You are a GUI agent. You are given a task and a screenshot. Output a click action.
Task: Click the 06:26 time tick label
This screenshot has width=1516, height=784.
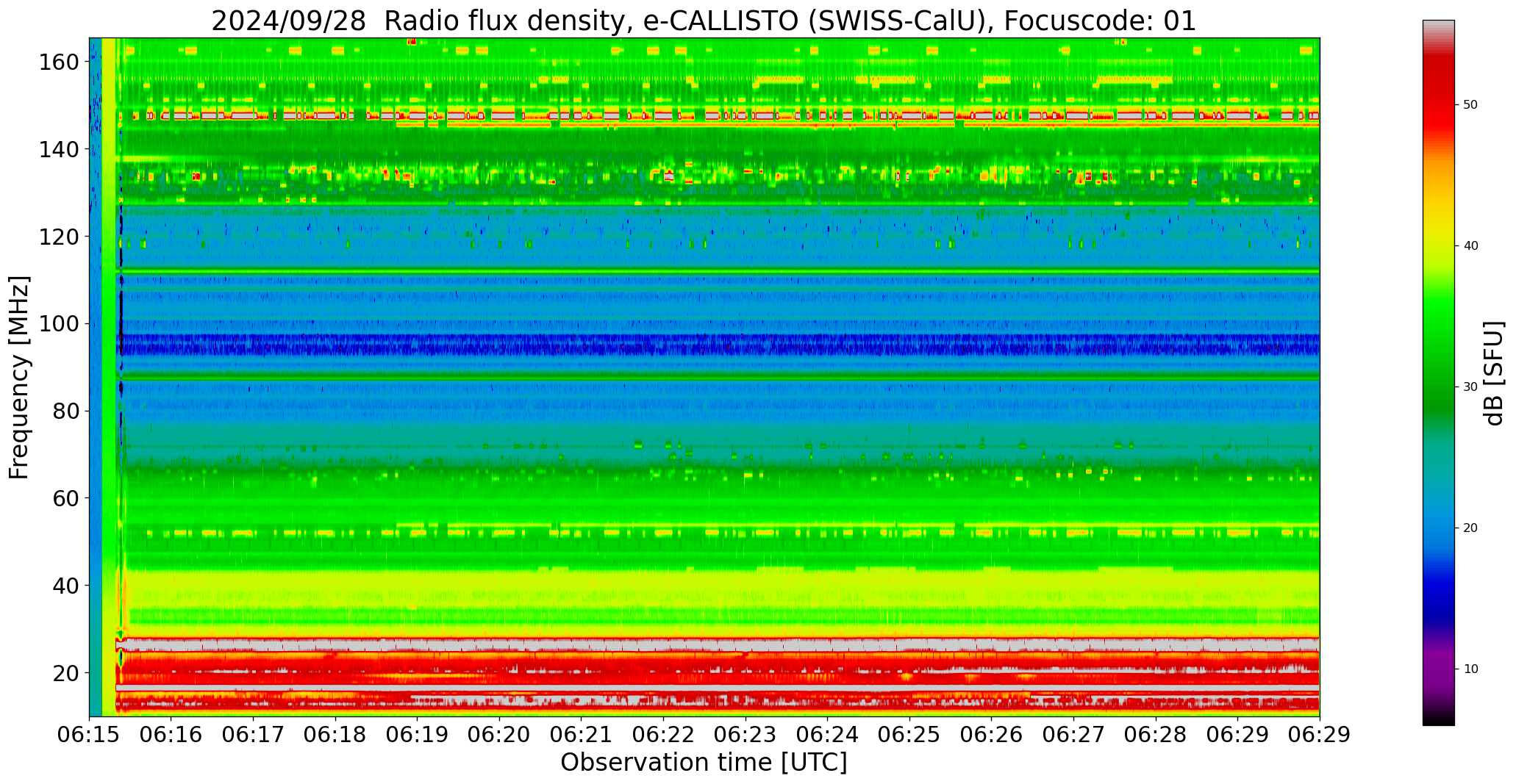click(x=991, y=736)
